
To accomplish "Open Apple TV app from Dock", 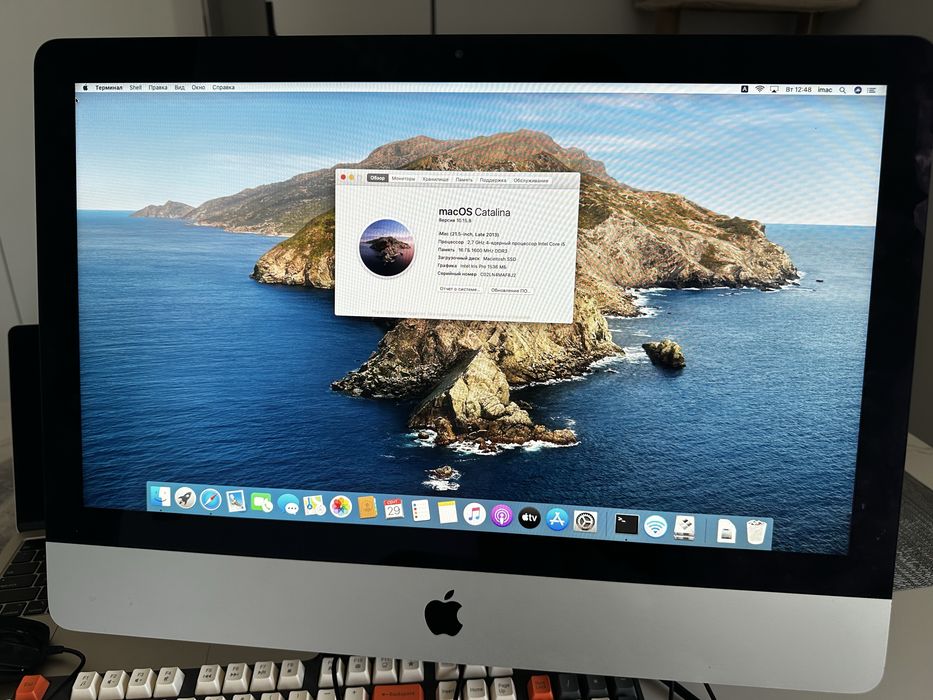I will point(529,518).
